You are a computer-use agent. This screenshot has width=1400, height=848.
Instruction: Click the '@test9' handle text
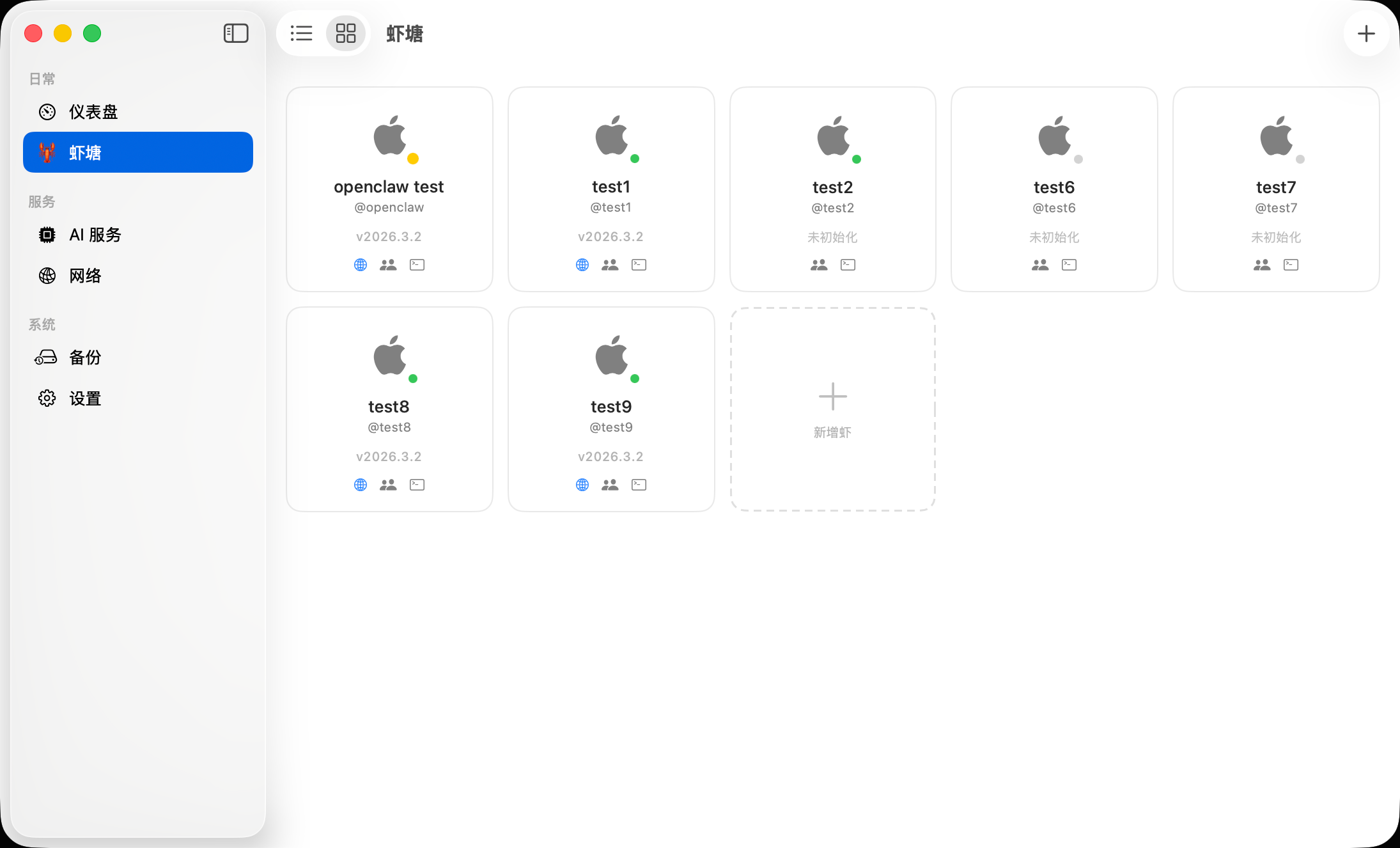(611, 427)
